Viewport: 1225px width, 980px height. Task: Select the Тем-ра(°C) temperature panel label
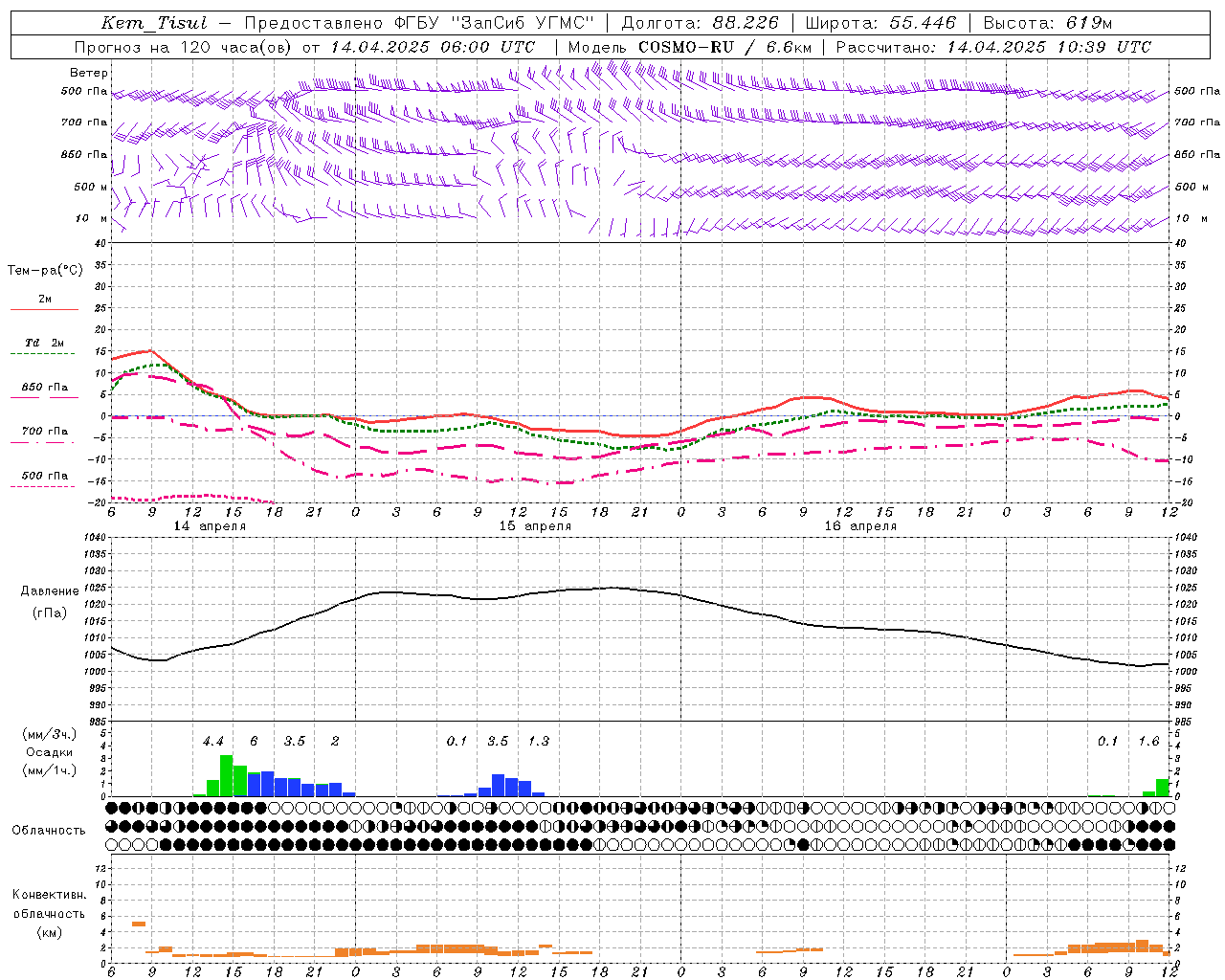click(45, 271)
